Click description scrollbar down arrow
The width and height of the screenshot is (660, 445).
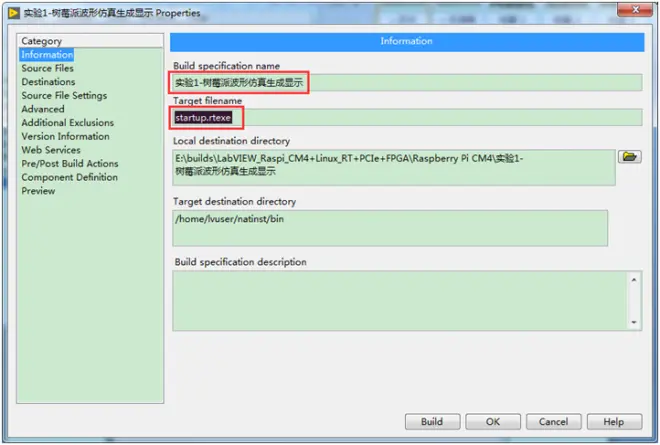pos(633,322)
